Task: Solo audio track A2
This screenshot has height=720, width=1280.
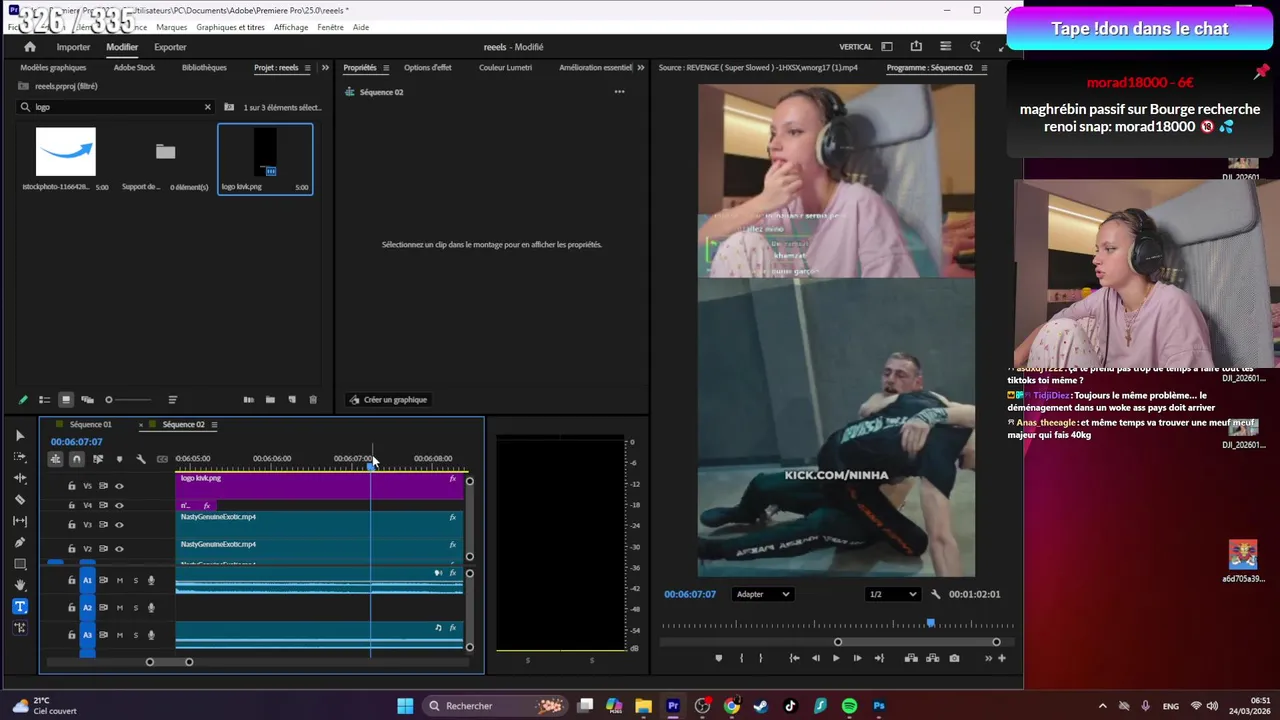Action: click(x=136, y=608)
